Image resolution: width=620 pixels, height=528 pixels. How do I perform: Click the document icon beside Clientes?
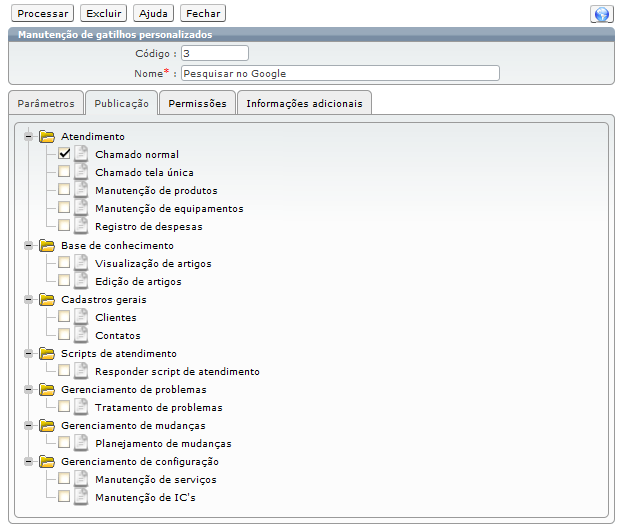pyautogui.click(x=81, y=318)
